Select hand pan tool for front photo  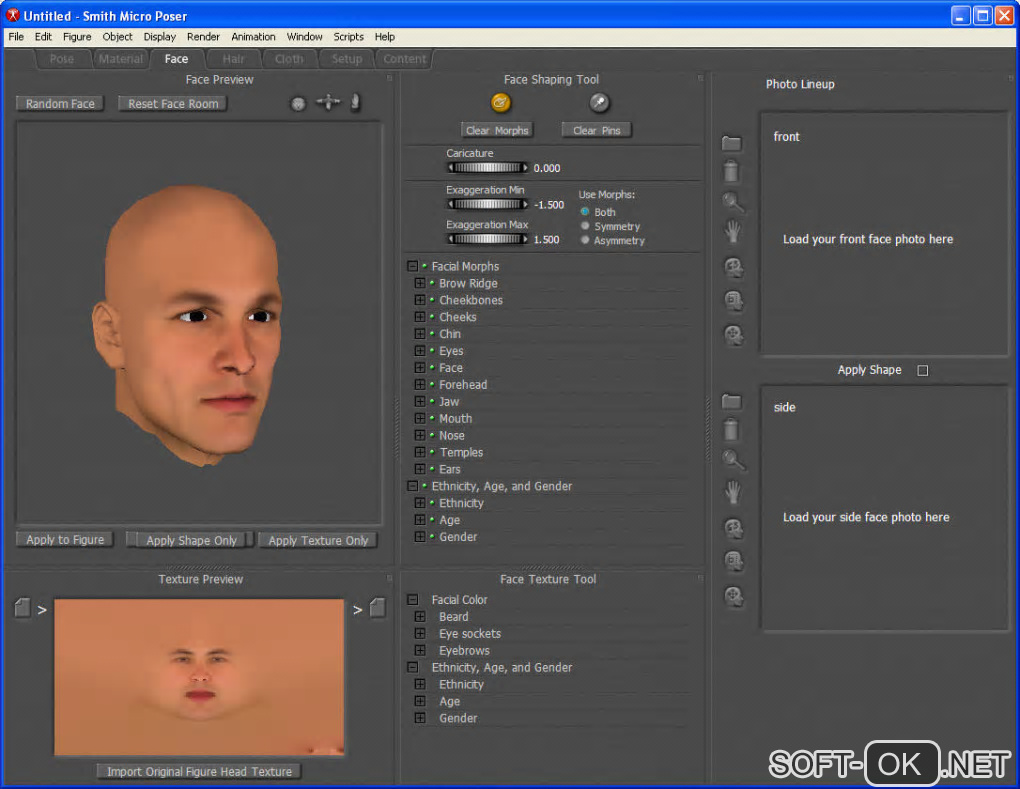733,233
